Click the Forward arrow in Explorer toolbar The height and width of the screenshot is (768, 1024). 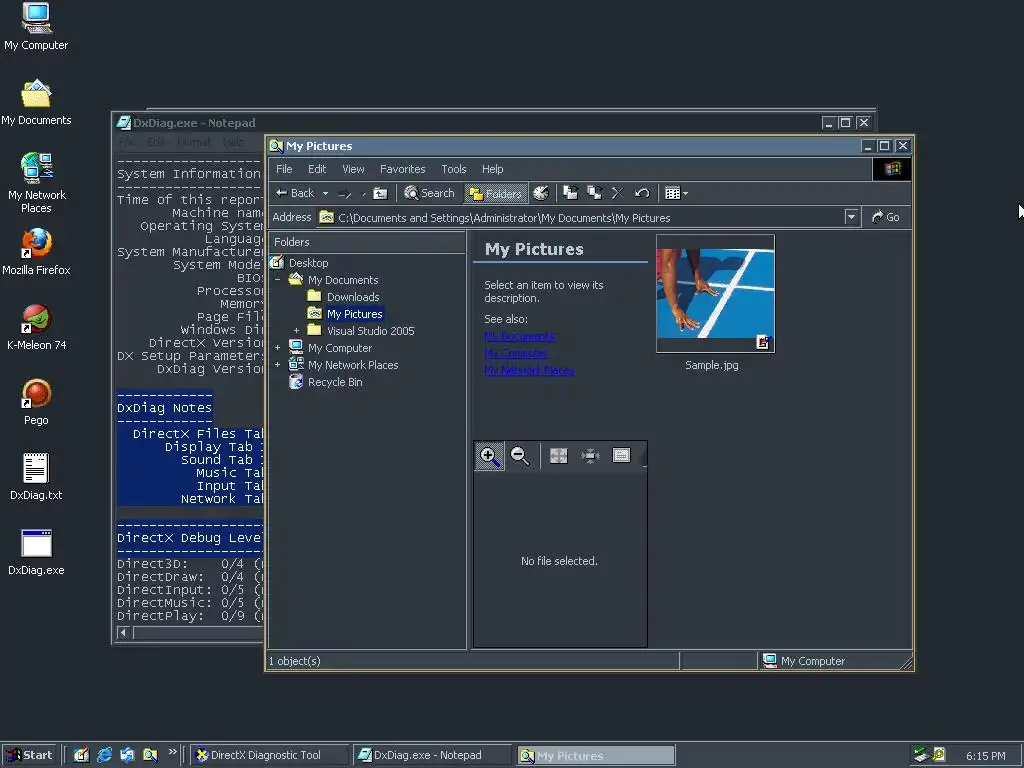(x=345, y=193)
